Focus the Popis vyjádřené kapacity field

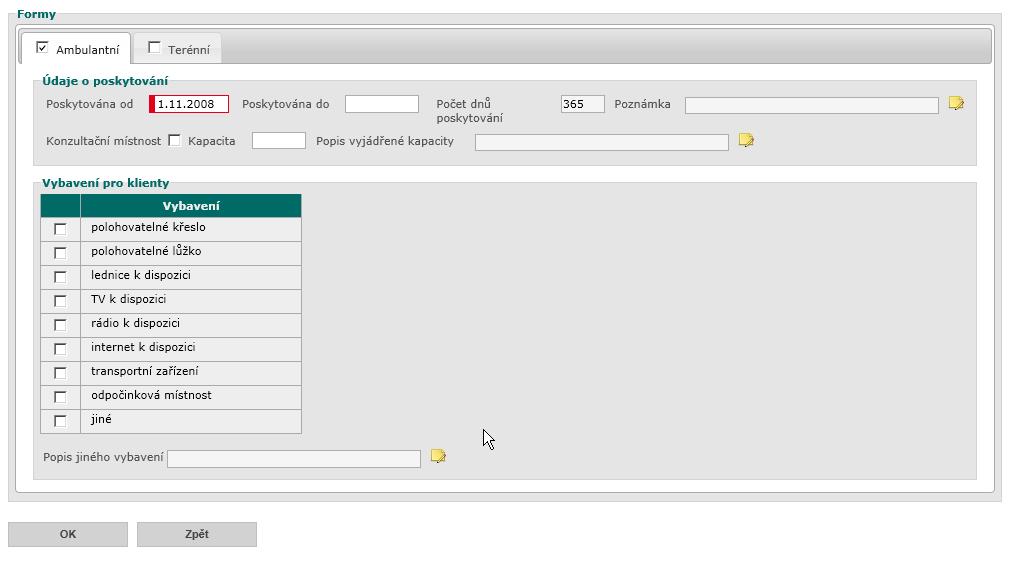click(x=602, y=143)
